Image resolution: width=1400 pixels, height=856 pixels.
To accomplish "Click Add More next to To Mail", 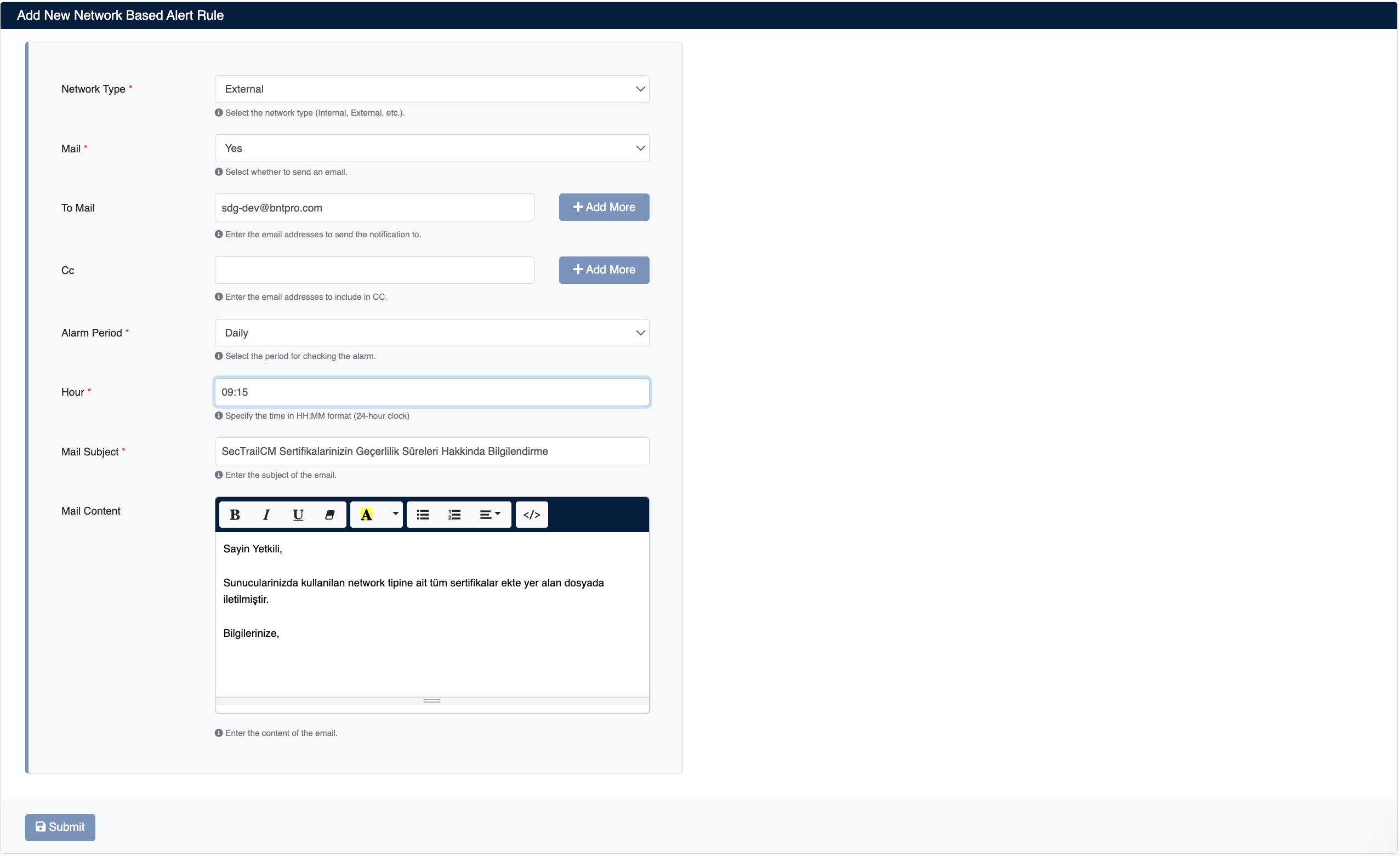I will point(604,207).
